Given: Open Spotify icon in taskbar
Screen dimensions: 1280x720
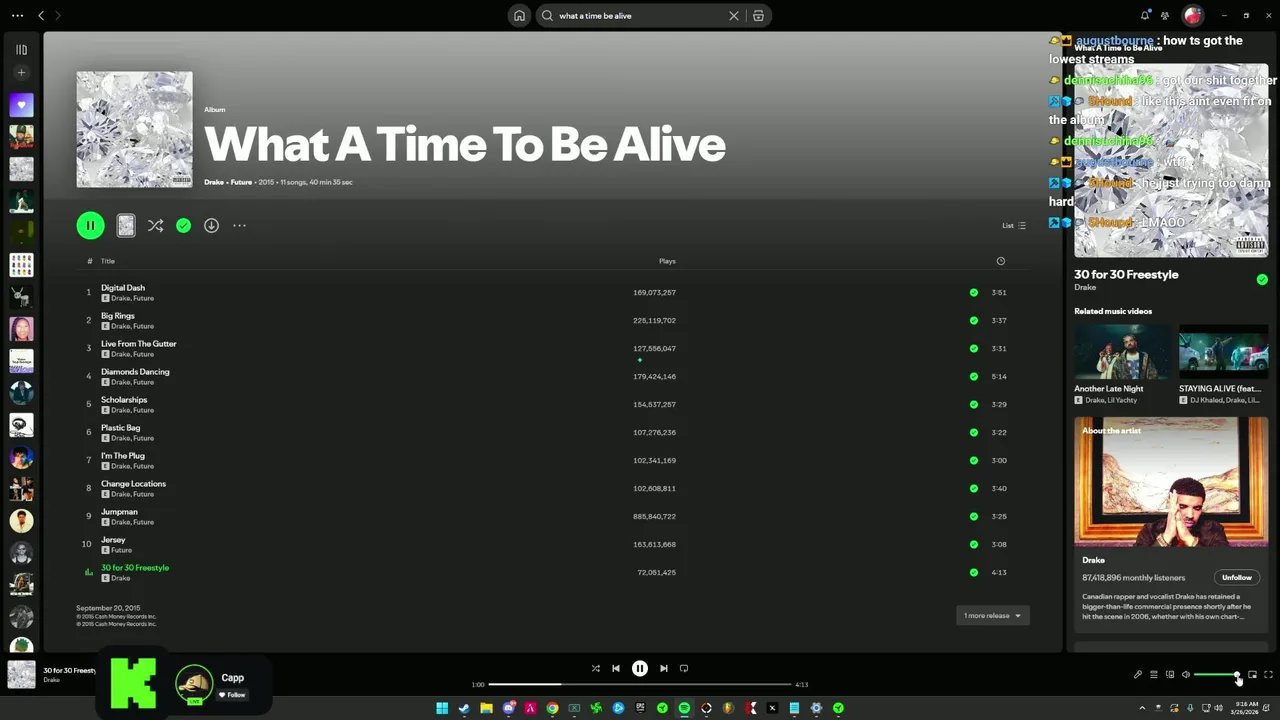Looking at the screenshot, I should click(684, 708).
